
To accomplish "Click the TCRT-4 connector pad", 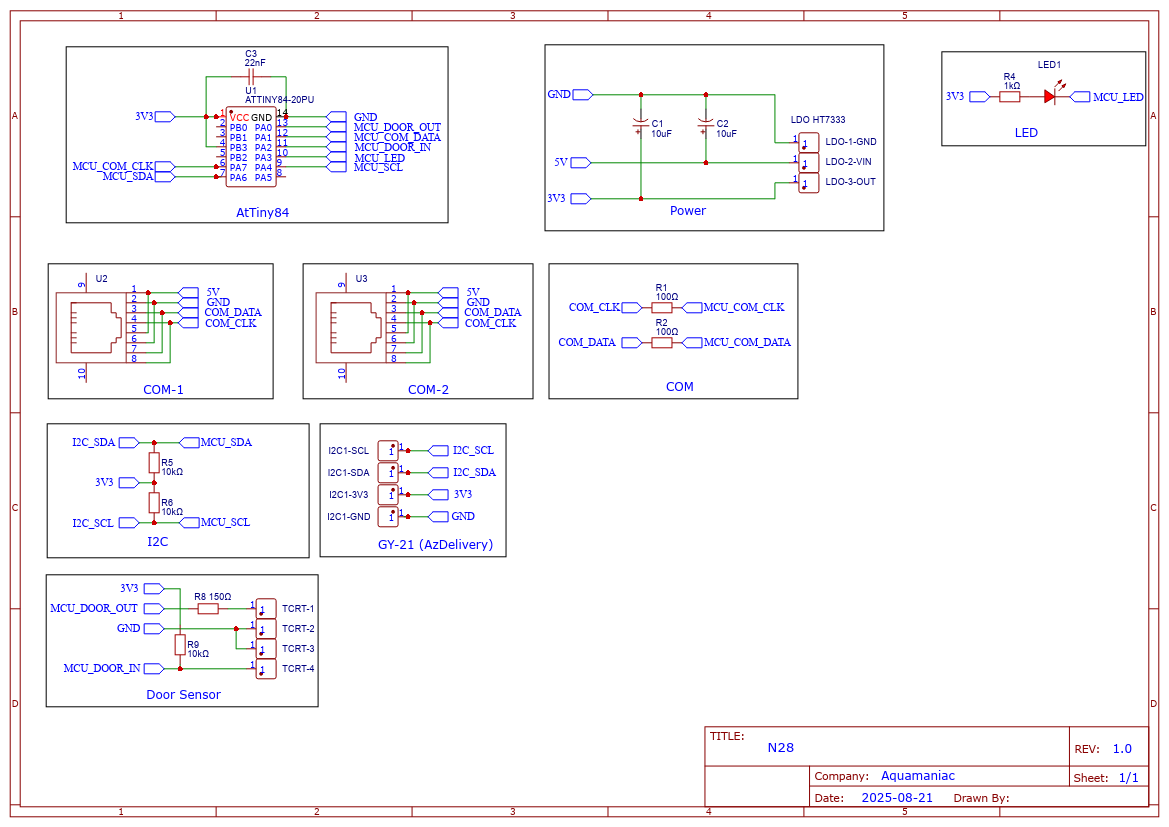I will 266,669.
